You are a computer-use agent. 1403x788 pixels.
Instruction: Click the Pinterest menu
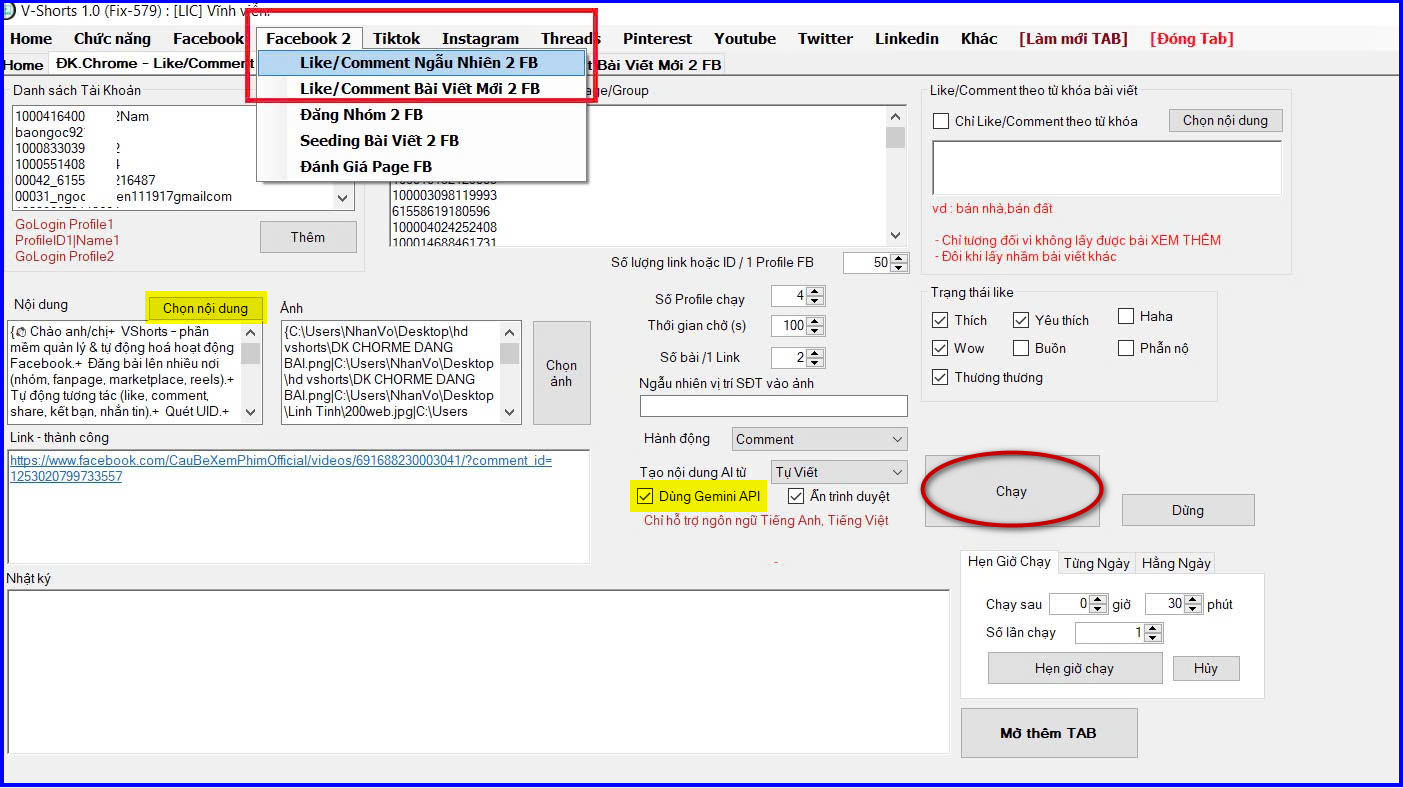pyautogui.click(x=657, y=39)
